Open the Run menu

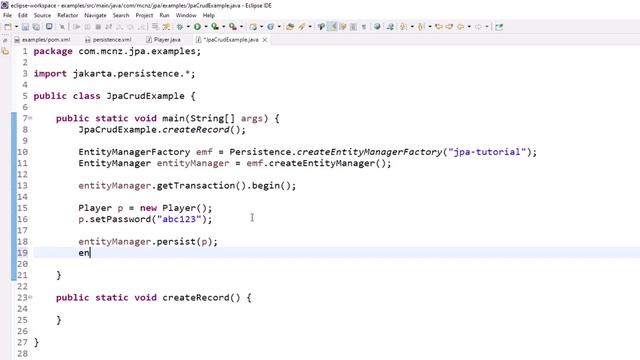tap(164, 15)
